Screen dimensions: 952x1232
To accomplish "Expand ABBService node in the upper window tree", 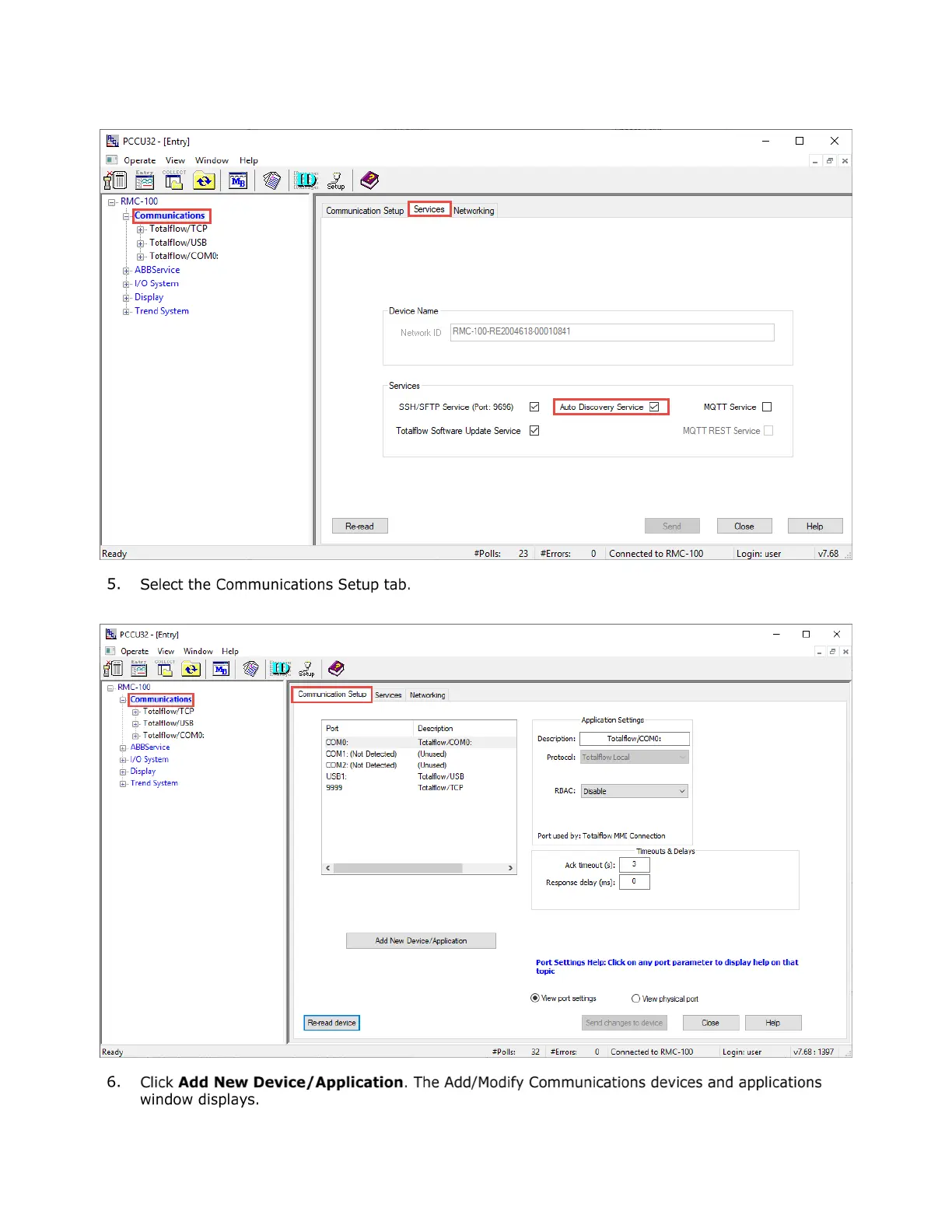I will pyautogui.click(x=126, y=271).
